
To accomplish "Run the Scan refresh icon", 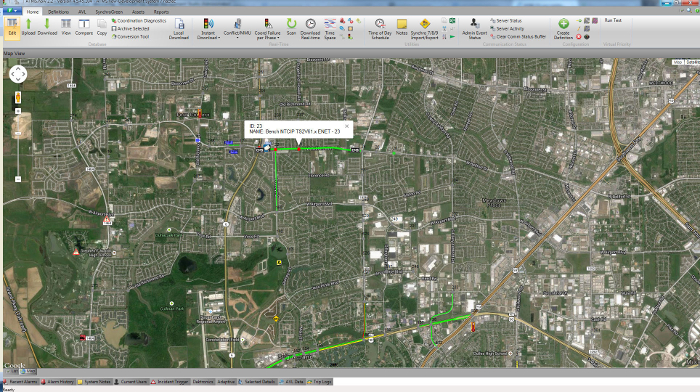I will tap(291, 27).
